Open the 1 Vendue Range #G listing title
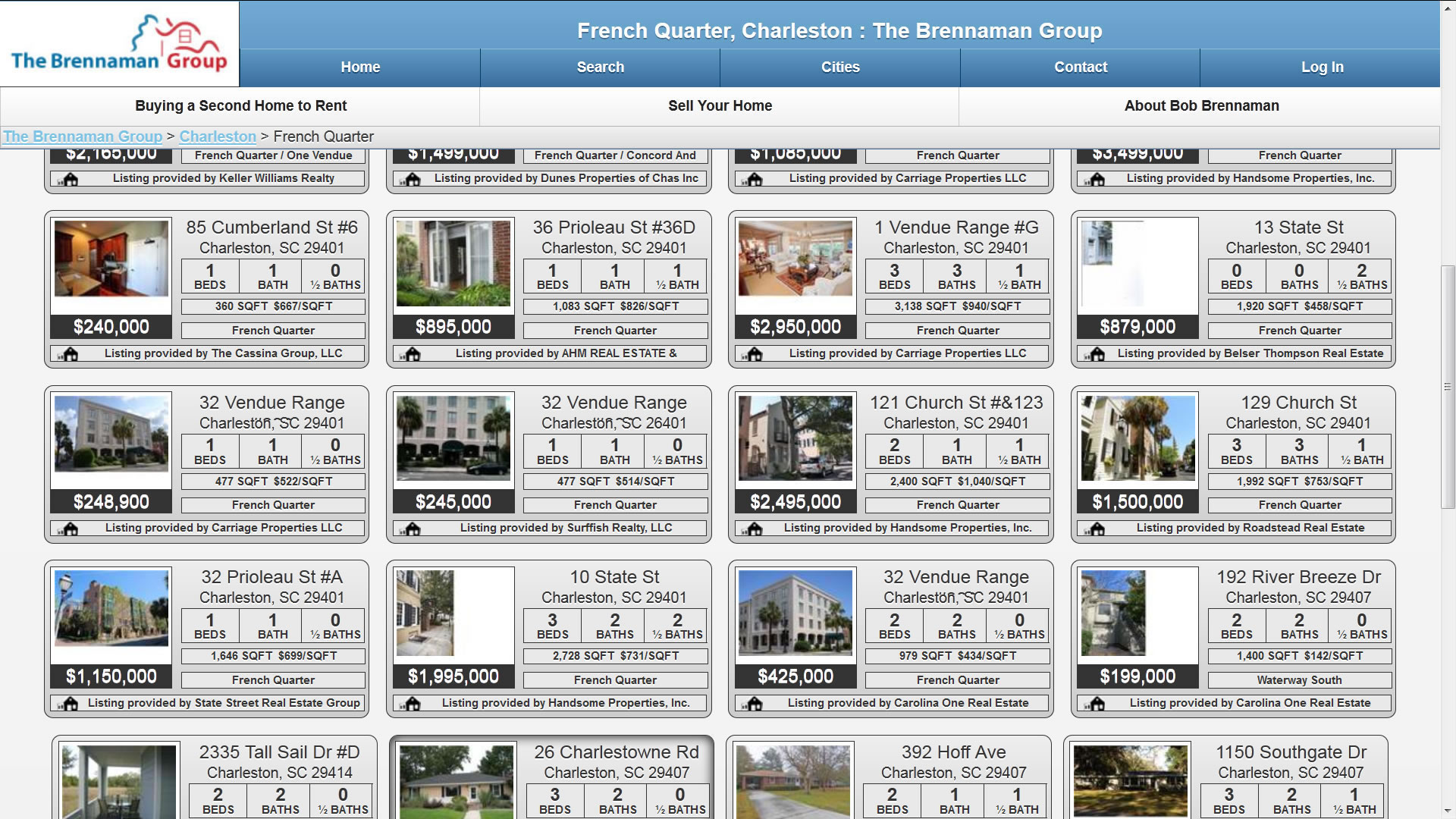This screenshot has height=819, width=1456. (956, 227)
